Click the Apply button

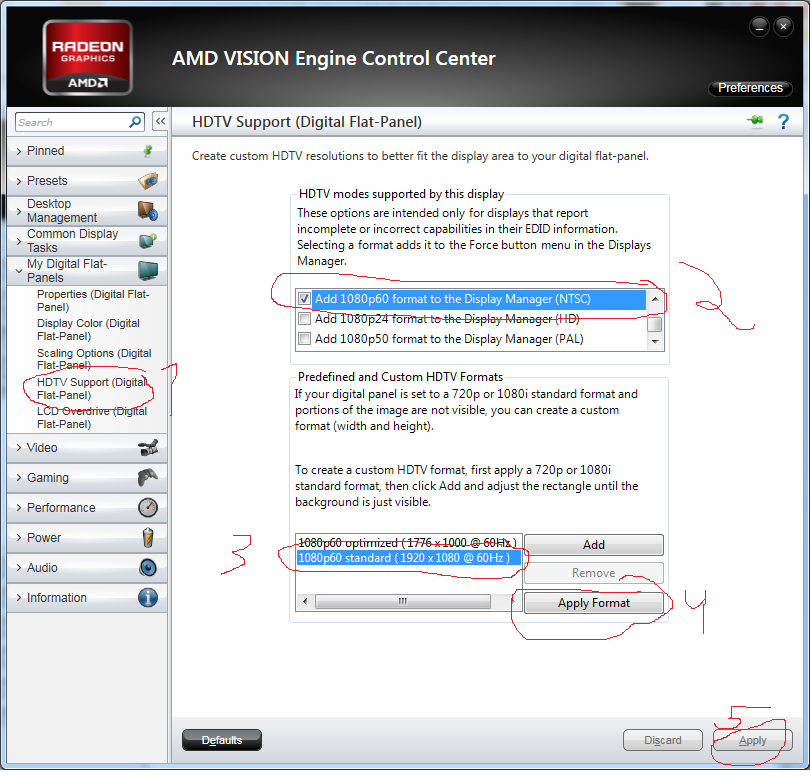[752, 740]
